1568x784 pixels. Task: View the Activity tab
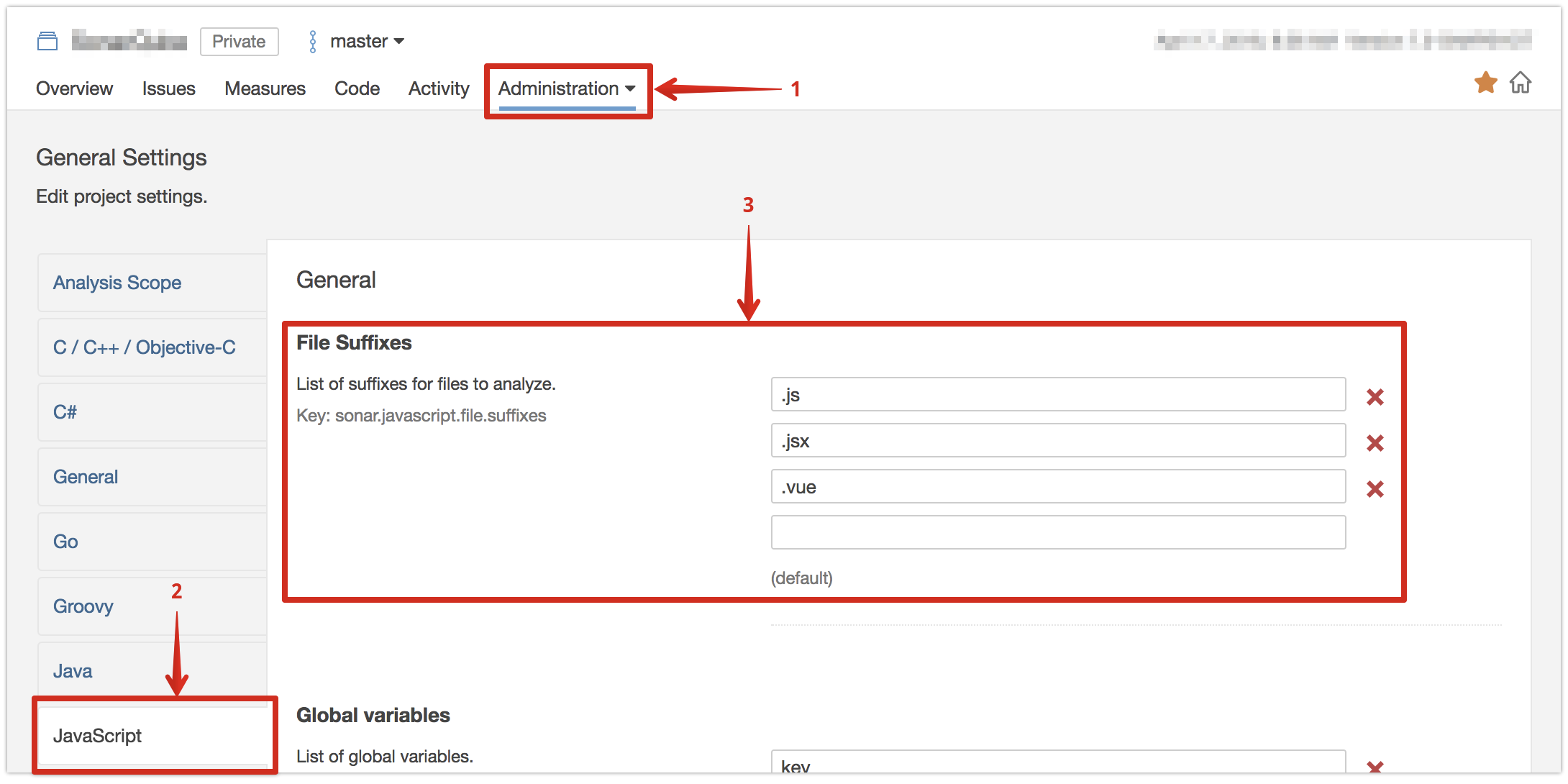point(439,88)
